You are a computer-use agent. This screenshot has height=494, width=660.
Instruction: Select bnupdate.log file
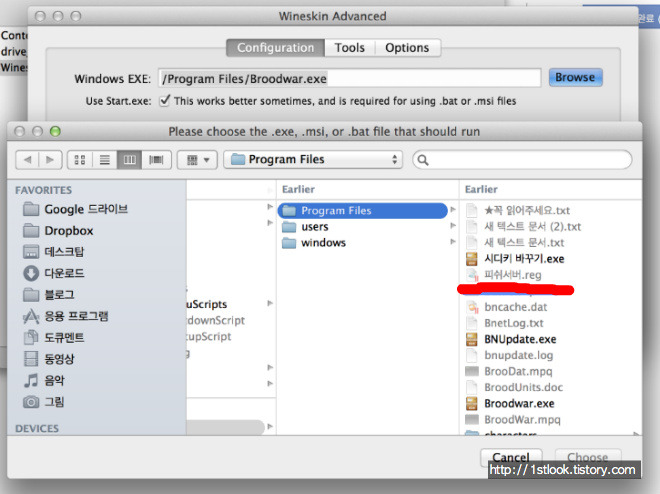tap(510, 355)
